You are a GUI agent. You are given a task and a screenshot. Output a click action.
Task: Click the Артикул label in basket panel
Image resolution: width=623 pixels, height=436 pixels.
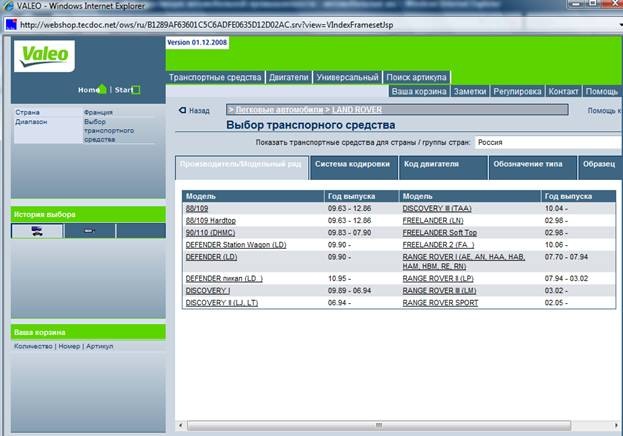pos(99,346)
